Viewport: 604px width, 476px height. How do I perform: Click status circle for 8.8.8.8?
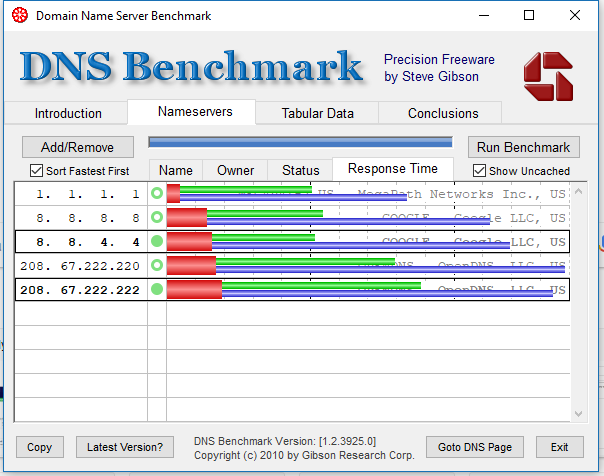click(x=157, y=217)
